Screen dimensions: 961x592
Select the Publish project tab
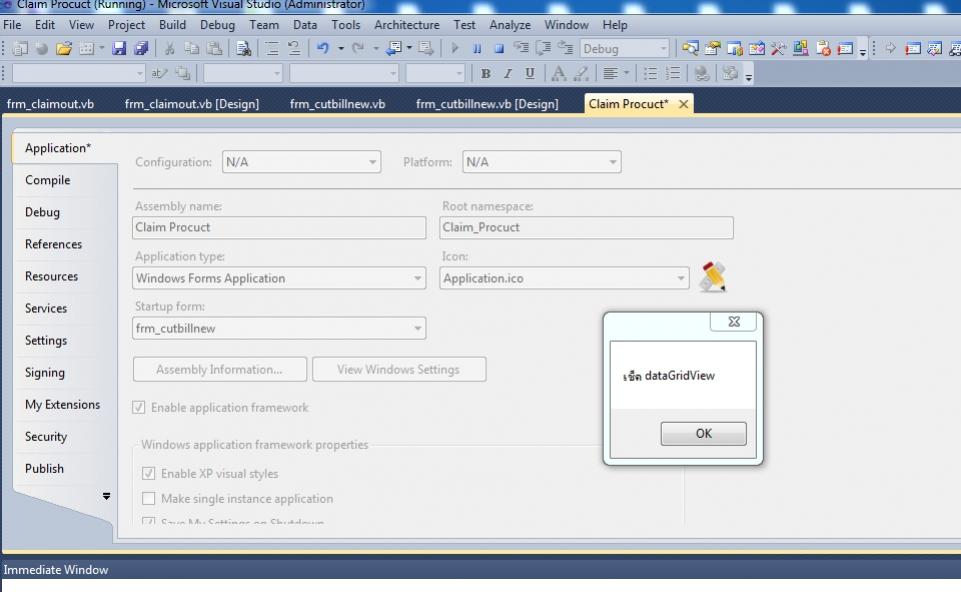tap(44, 468)
